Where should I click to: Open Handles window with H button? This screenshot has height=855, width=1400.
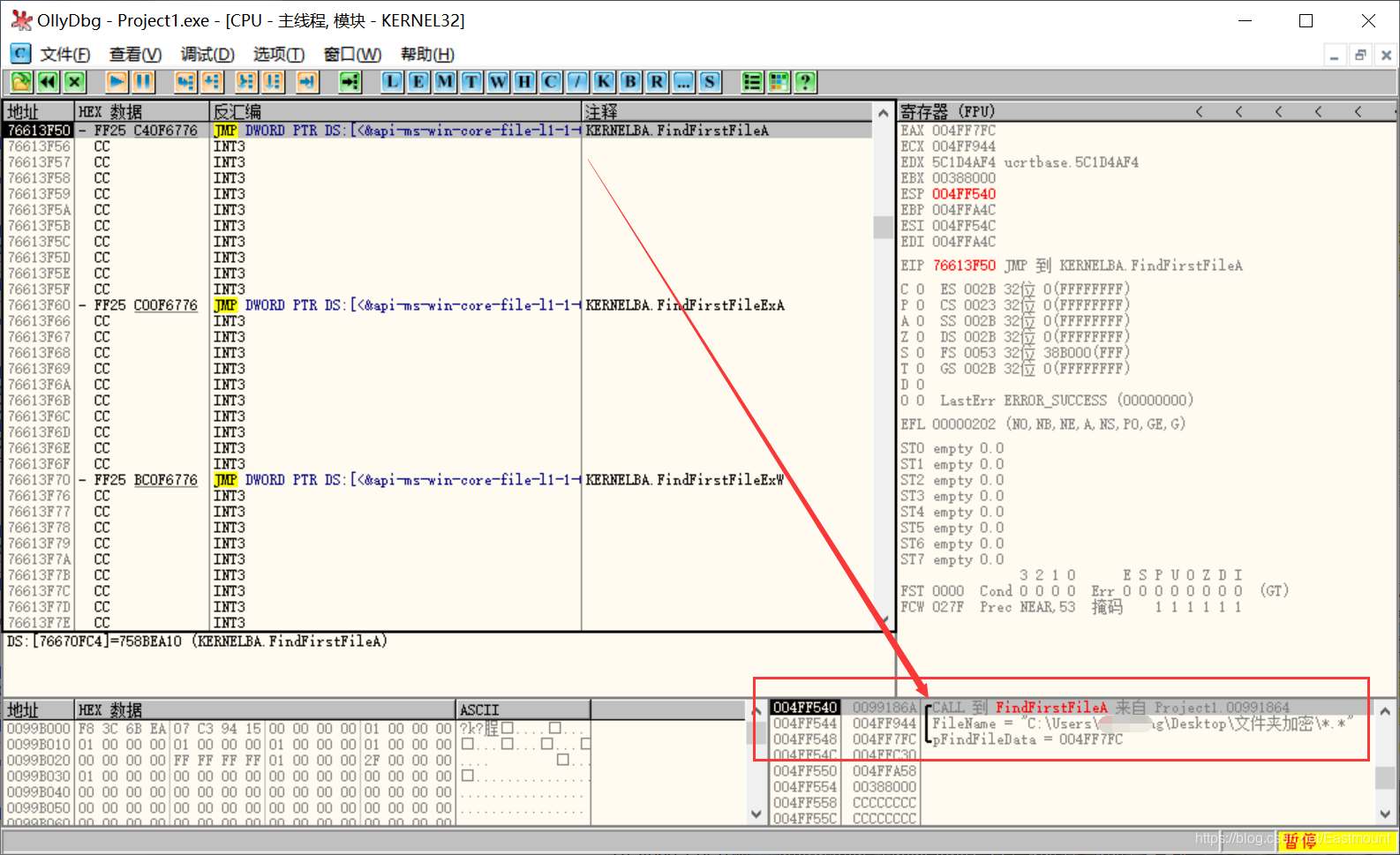[524, 82]
